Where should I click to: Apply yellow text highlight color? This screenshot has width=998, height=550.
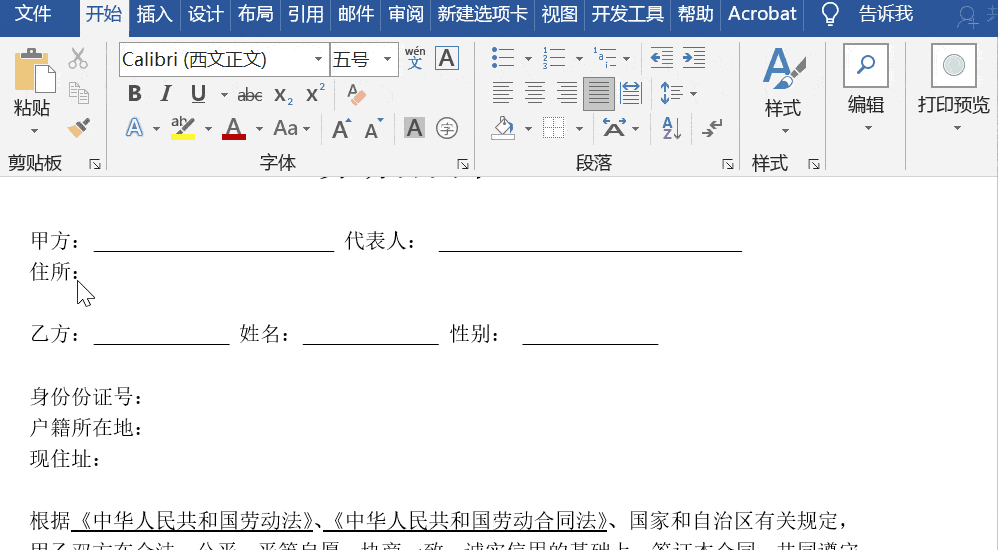point(183,128)
